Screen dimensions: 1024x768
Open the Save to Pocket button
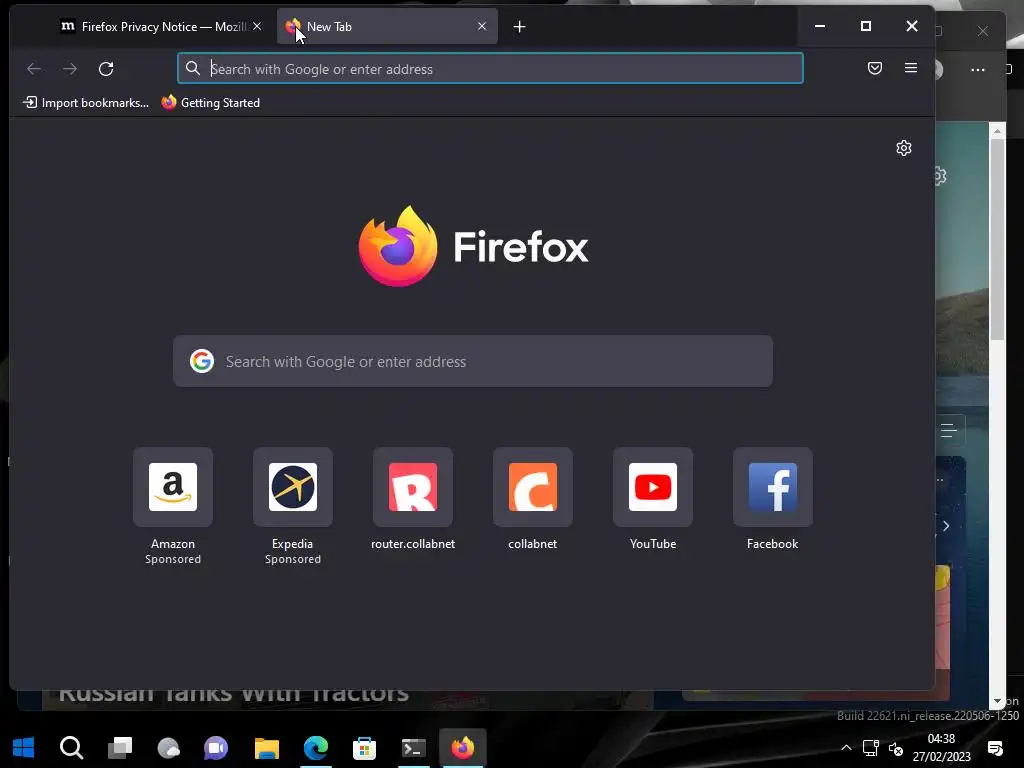pyautogui.click(x=875, y=69)
